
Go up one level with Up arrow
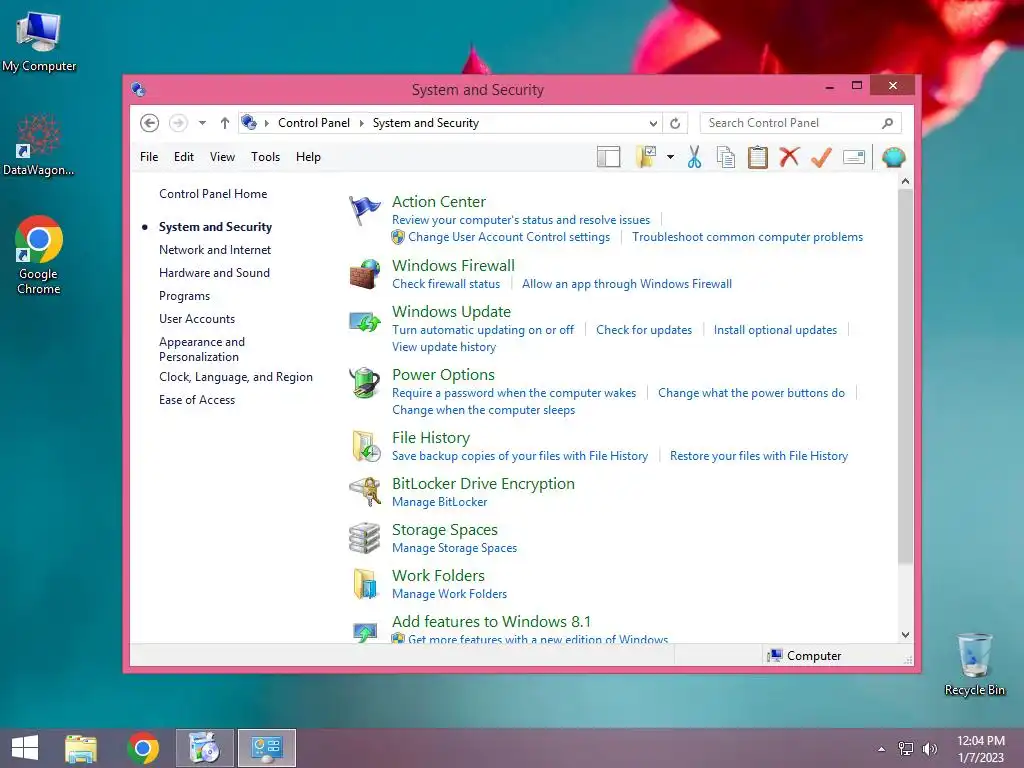(225, 123)
